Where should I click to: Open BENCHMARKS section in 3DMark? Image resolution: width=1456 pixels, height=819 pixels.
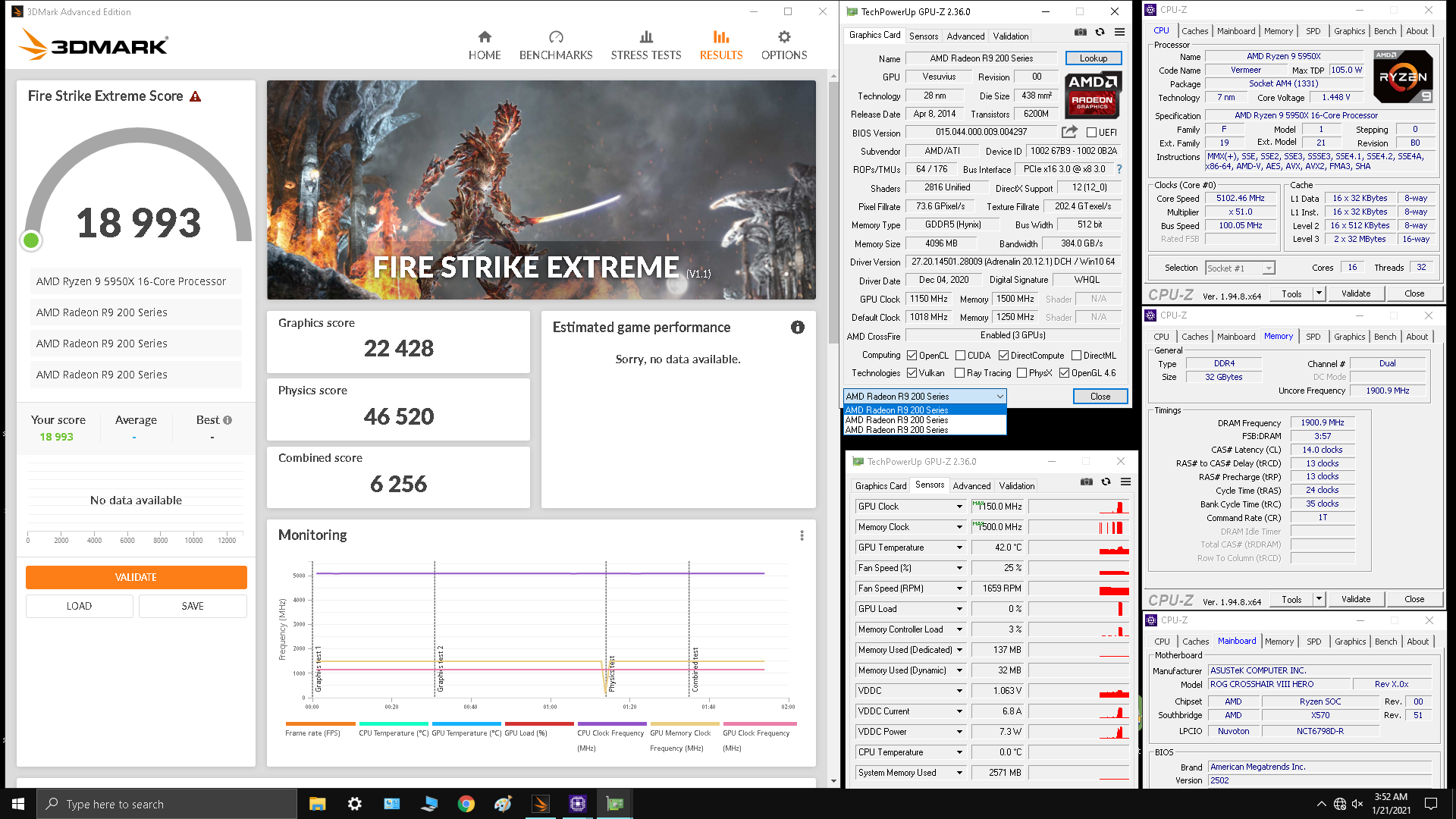[x=556, y=45]
